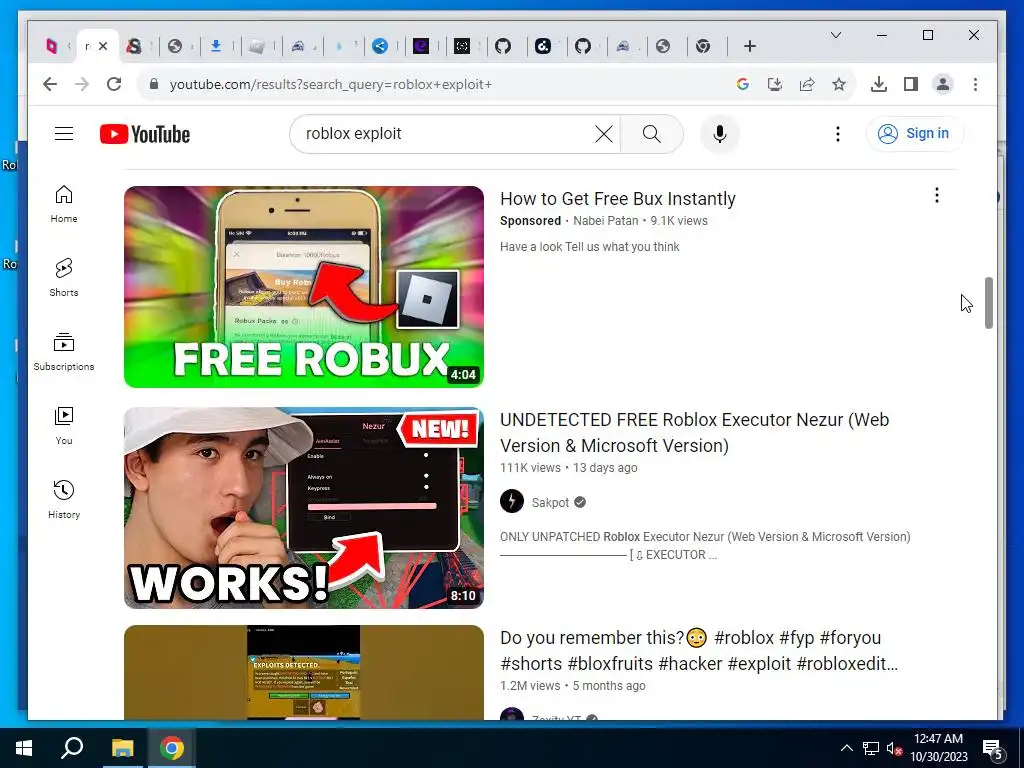This screenshot has height=768, width=1024.
Task: Switch to the tab with blue download arrow
Action: [x=216, y=46]
